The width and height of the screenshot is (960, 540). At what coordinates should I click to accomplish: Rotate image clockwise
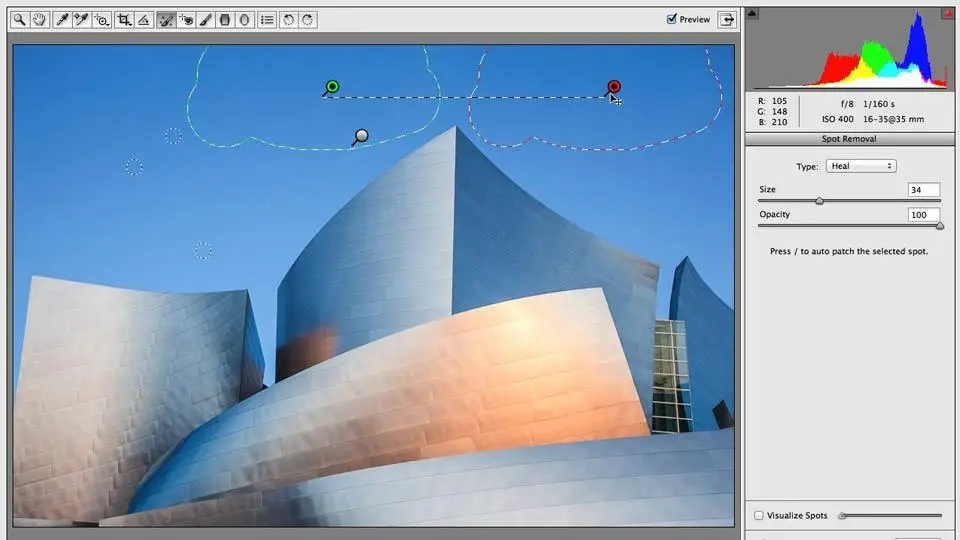tap(307, 20)
